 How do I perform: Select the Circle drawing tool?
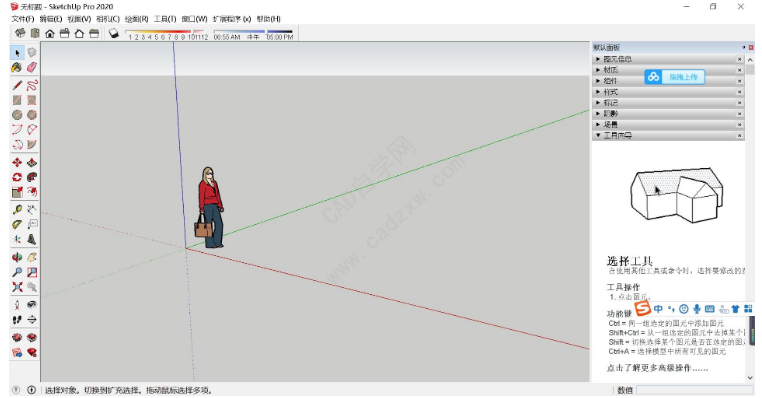(x=17, y=115)
